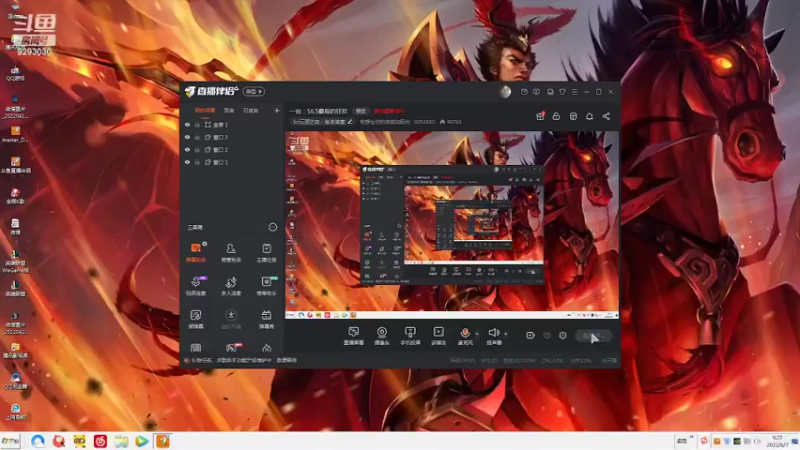Toggle the lock on the 窗口 1 source
The image size is (800, 450).
click(197, 162)
